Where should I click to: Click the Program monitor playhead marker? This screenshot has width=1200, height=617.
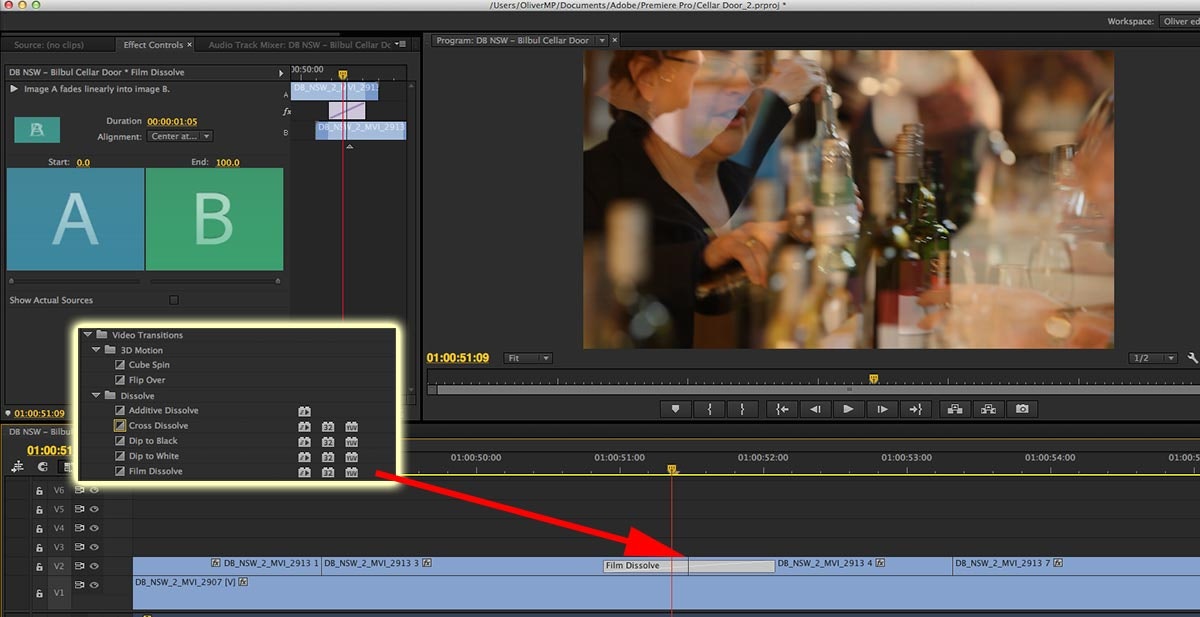(873, 379)
